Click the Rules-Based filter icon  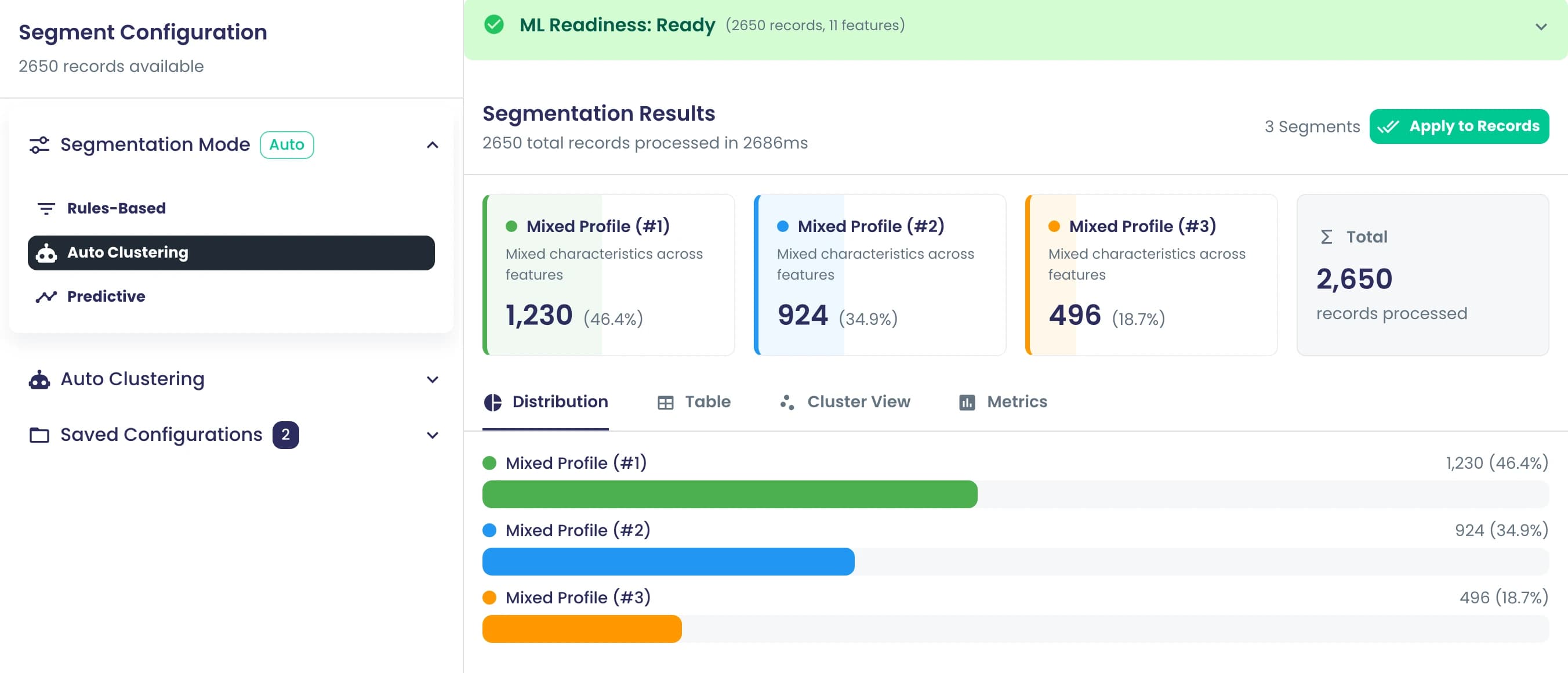pos(46,209)
